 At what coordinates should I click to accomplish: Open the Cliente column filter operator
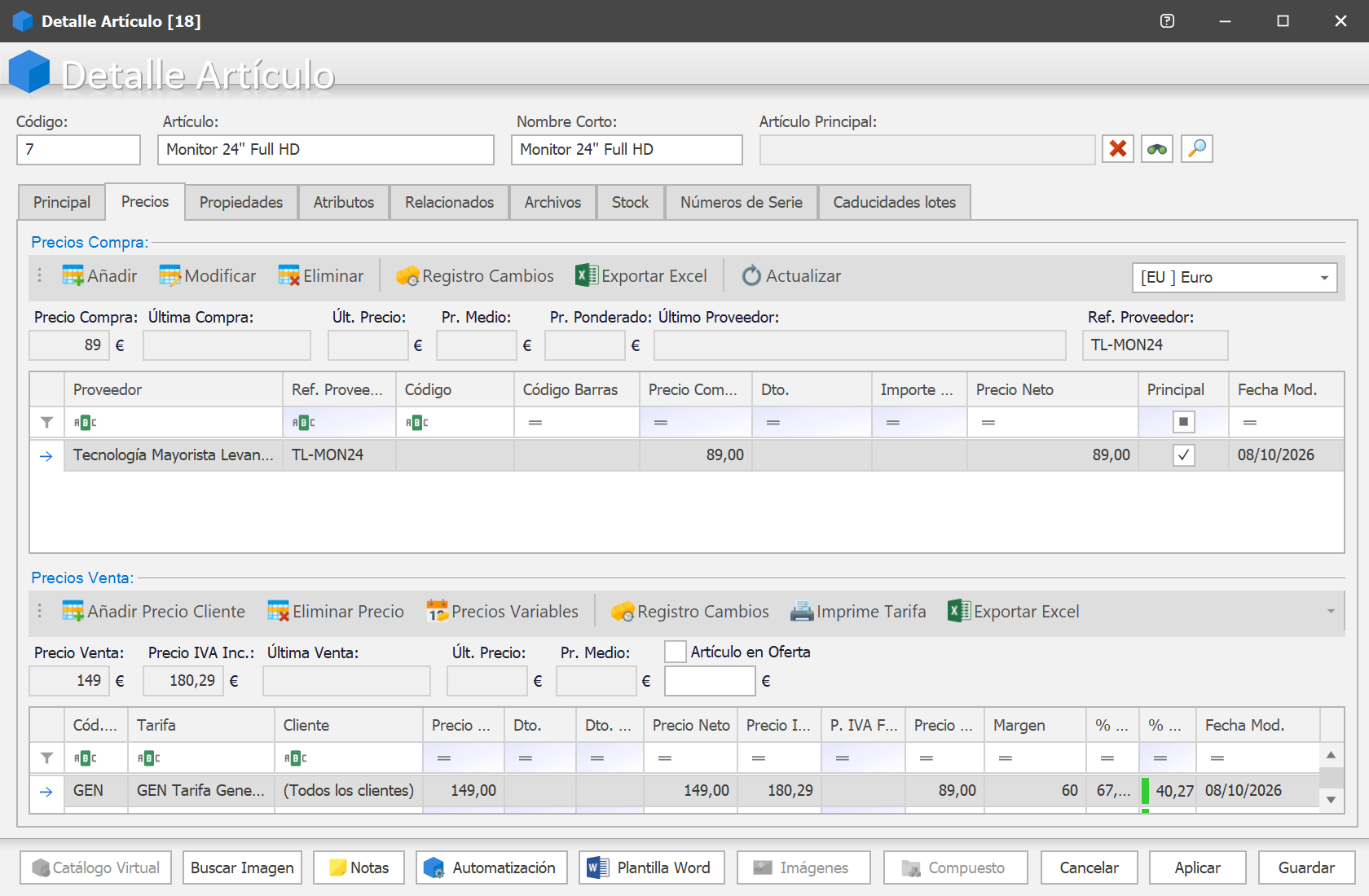(296, 758)
